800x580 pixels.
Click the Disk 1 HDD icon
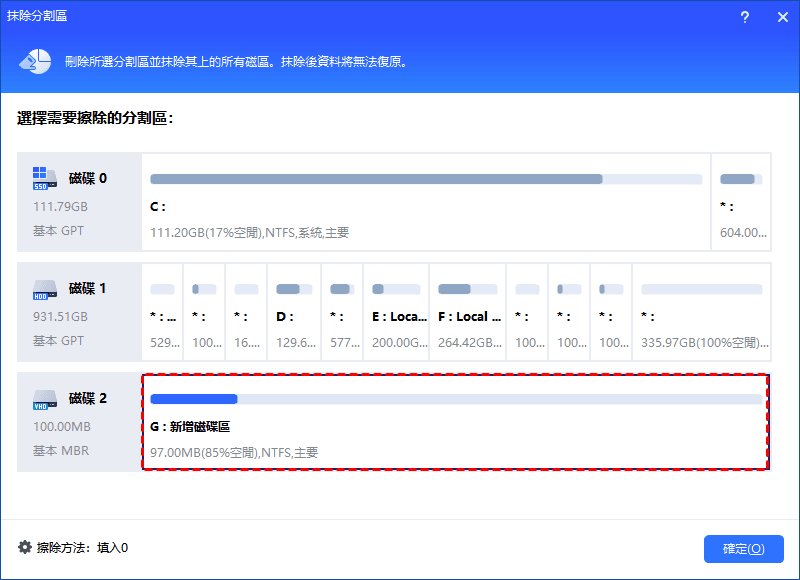click(x=44, y=289)
